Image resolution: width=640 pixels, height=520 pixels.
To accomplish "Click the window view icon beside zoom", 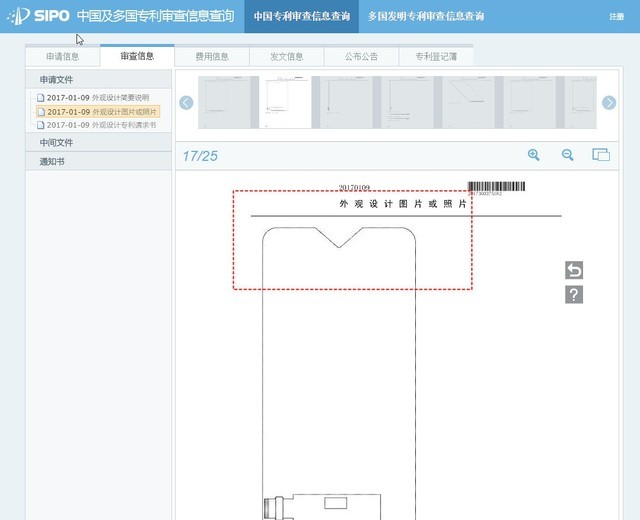I will click(x=601, y=155).
